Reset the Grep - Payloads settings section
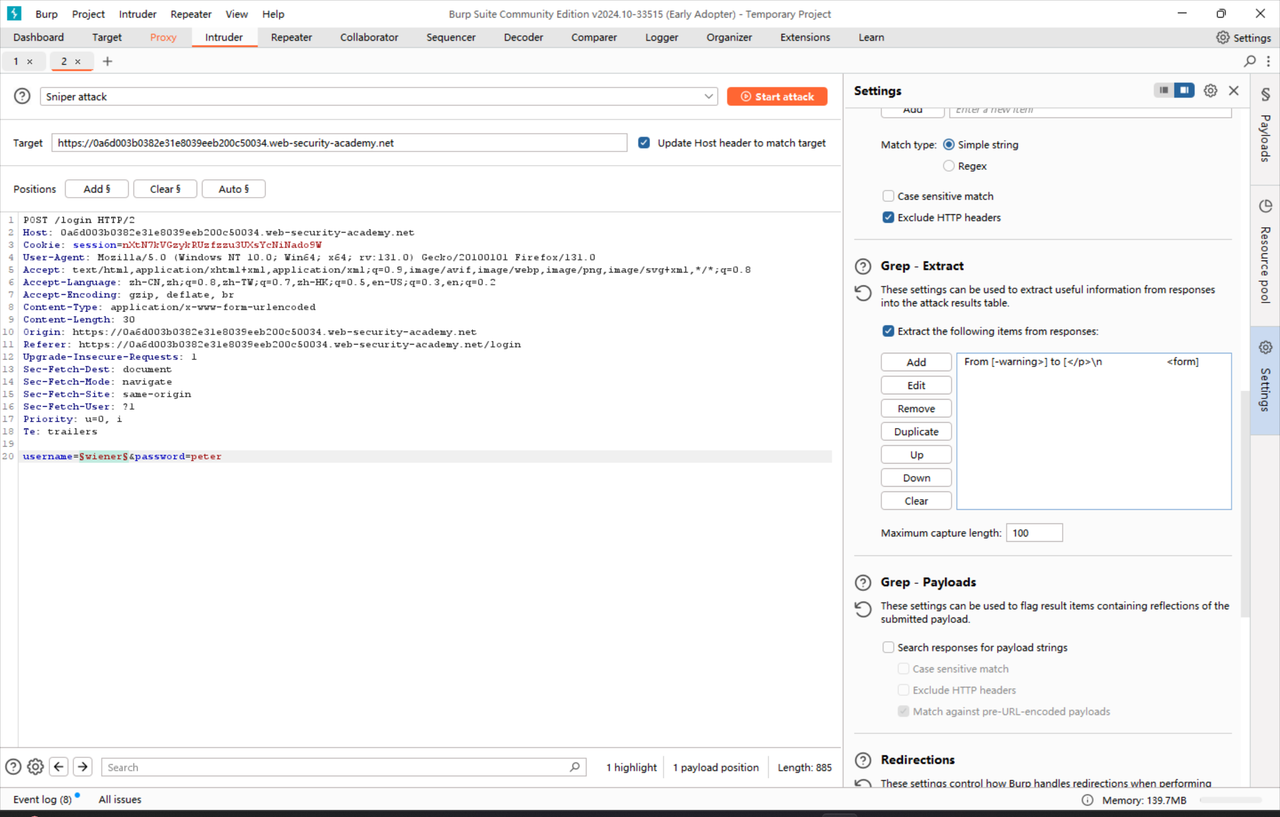This screenshot has width=1280, height=817. 861,607
